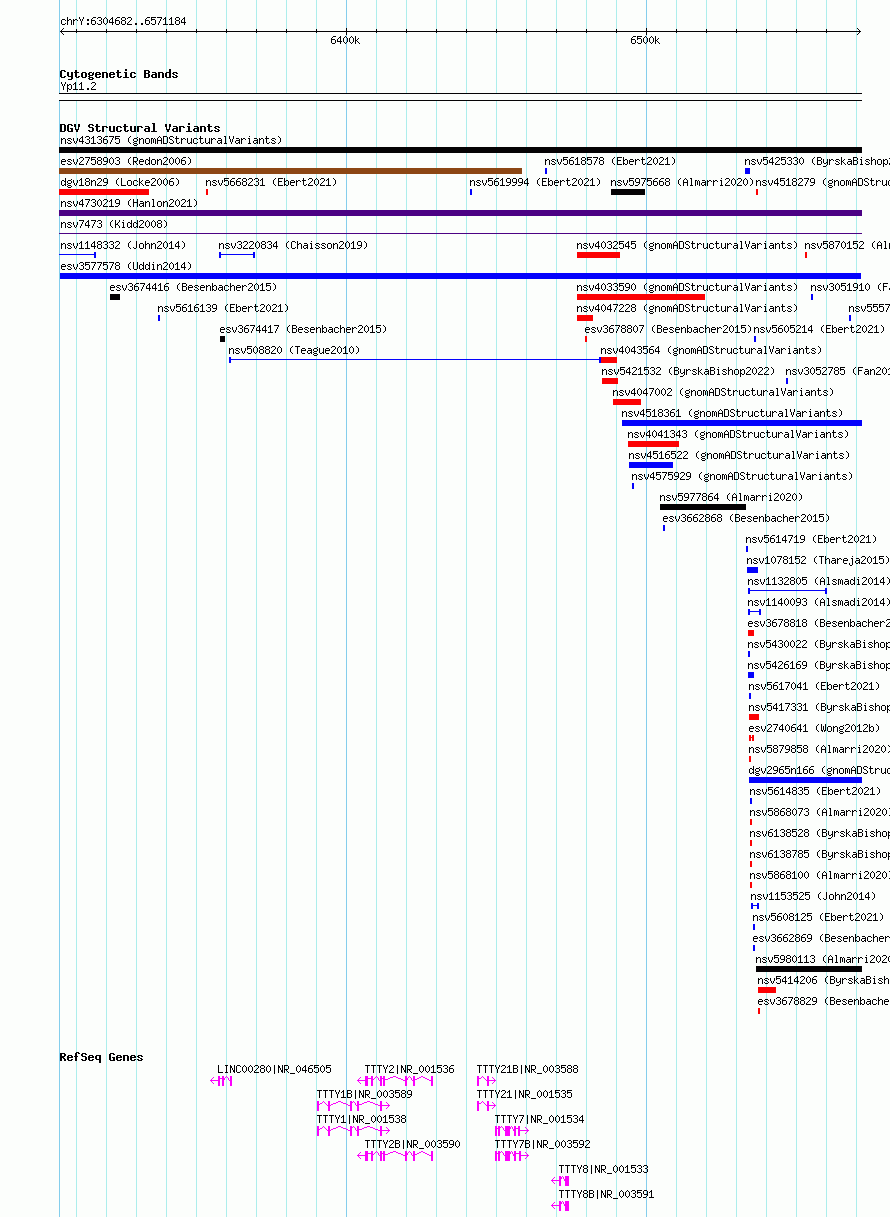
Task: Open variant nsv3220834 (Chaisson2019) label
Action: coord(293,245)
